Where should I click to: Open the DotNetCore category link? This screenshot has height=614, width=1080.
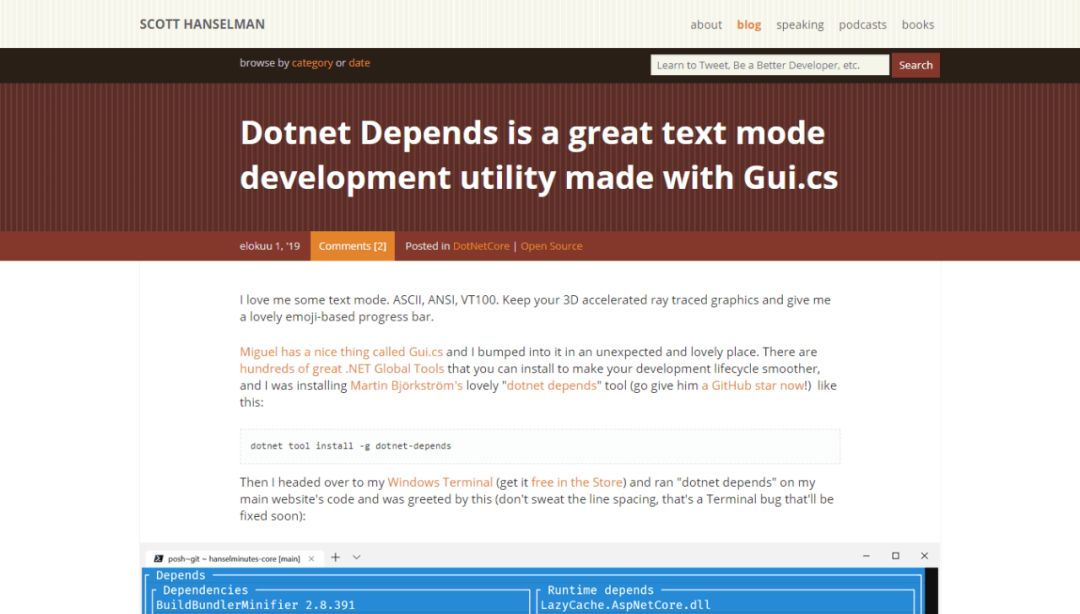pyautogui.click(x=481, y=246)
